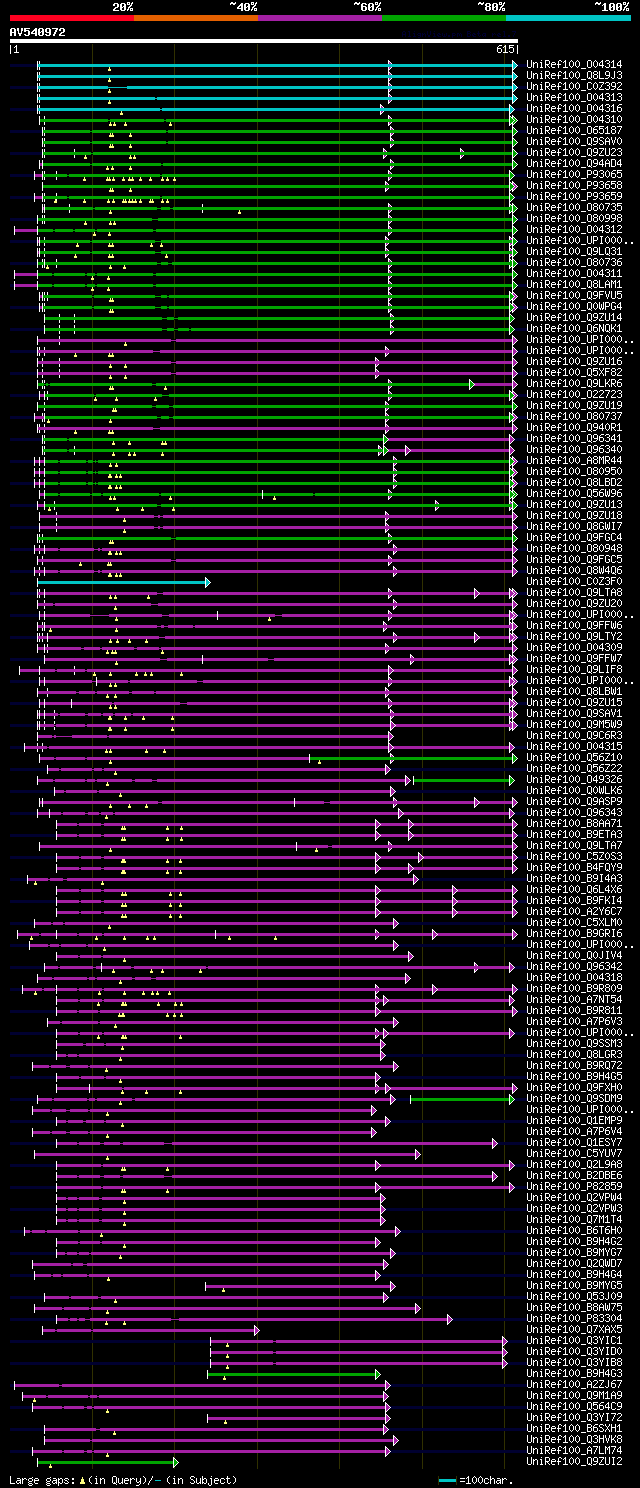Open hit UniRef100_Q1ESY7
Viewport: 640px width, 1488px height.
pos(574,1143)
